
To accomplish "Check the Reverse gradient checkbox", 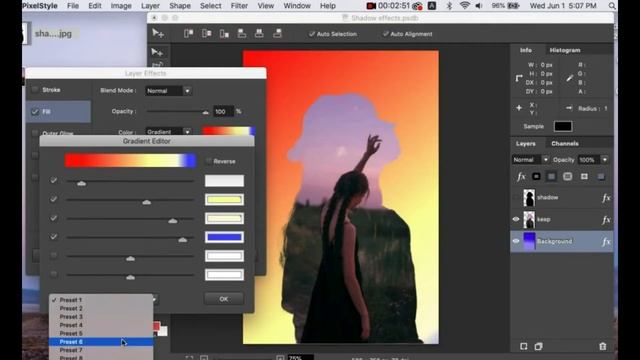I will pyautogui.click(x=209, y=161).
